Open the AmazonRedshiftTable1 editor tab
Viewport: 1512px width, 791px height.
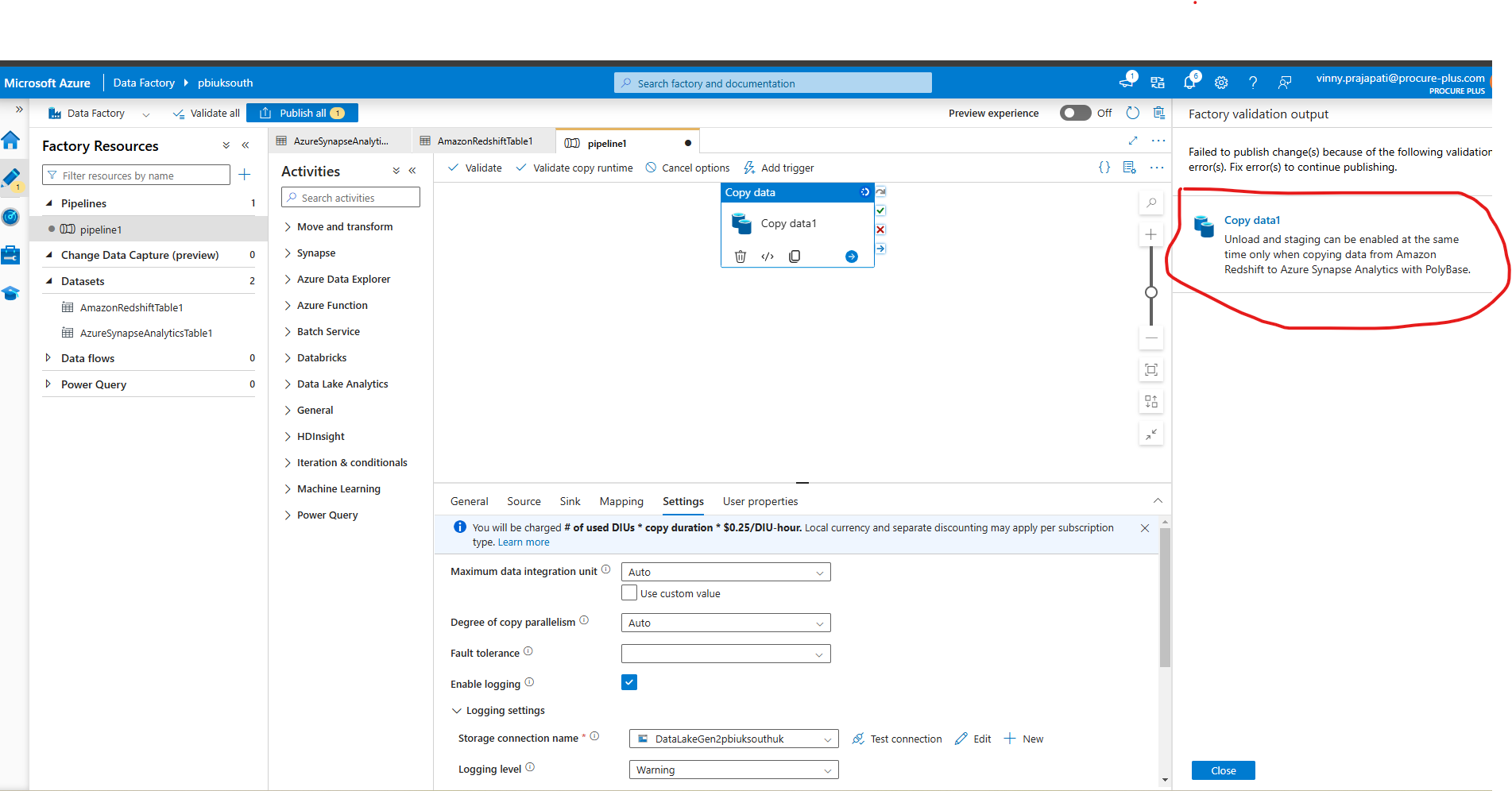484,141
